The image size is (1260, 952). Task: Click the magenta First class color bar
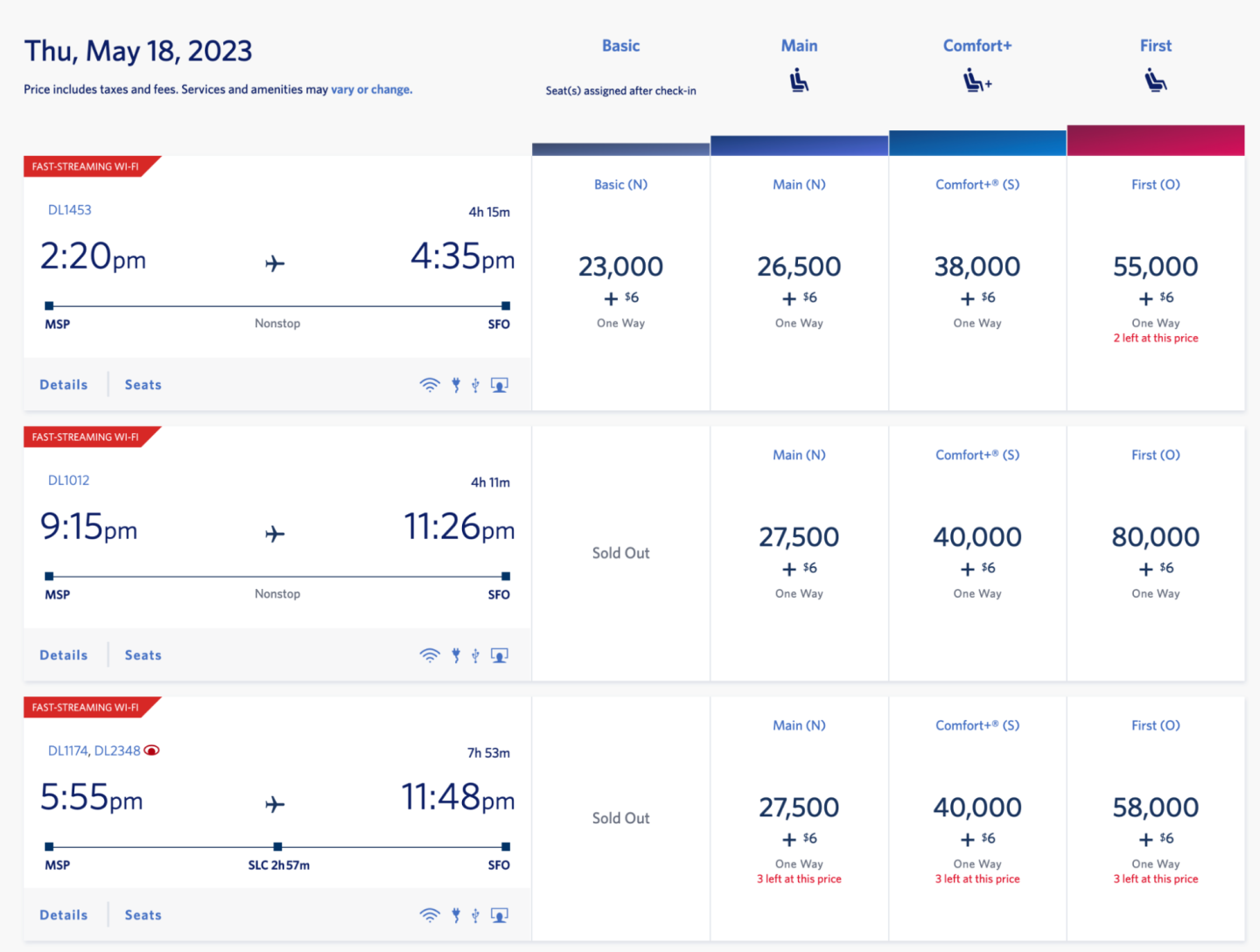pos(1155,141)
